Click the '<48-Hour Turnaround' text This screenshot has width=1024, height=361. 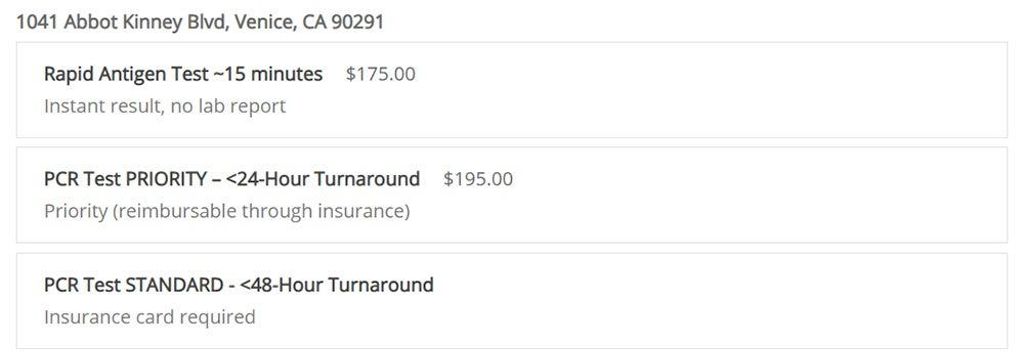[336, 285]
